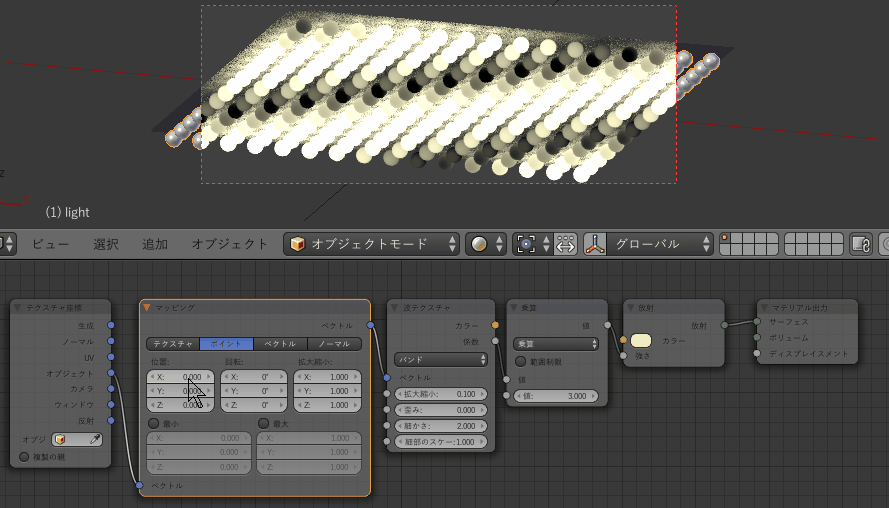
Task: Click the cube icon in Texture Coordinate object field
Action: (60, 439)
